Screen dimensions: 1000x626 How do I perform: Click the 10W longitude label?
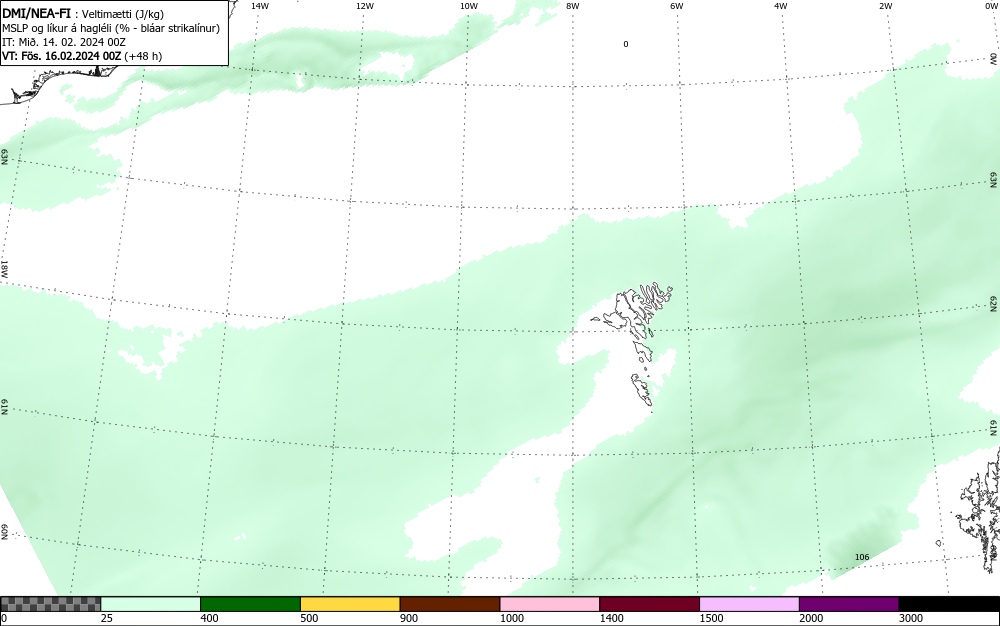tap(469, 6)
